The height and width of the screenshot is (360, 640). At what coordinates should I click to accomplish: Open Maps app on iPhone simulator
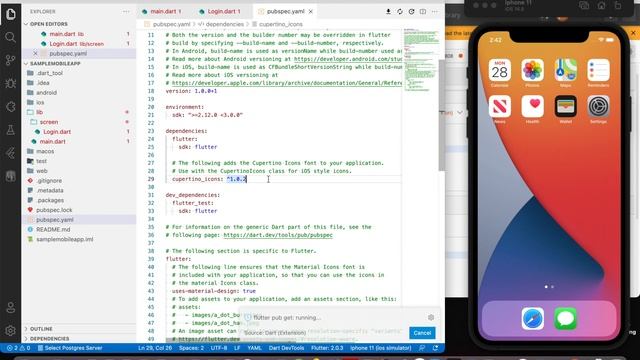click(565, 71)
